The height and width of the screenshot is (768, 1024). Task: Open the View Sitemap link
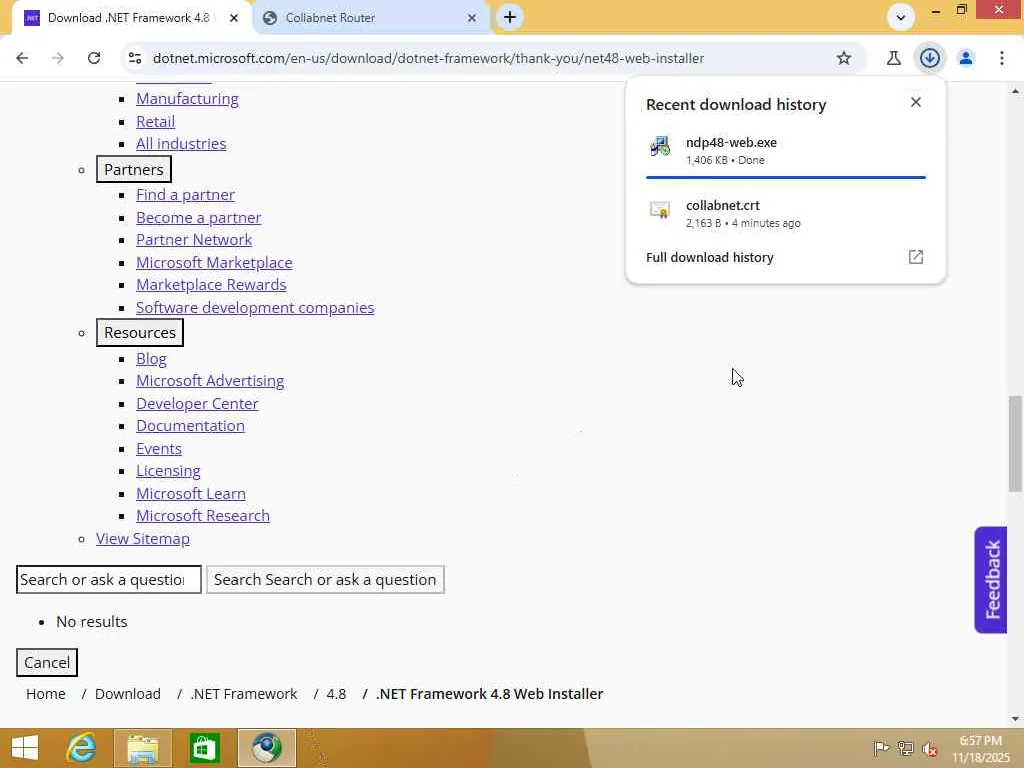(x=142, y=539)
